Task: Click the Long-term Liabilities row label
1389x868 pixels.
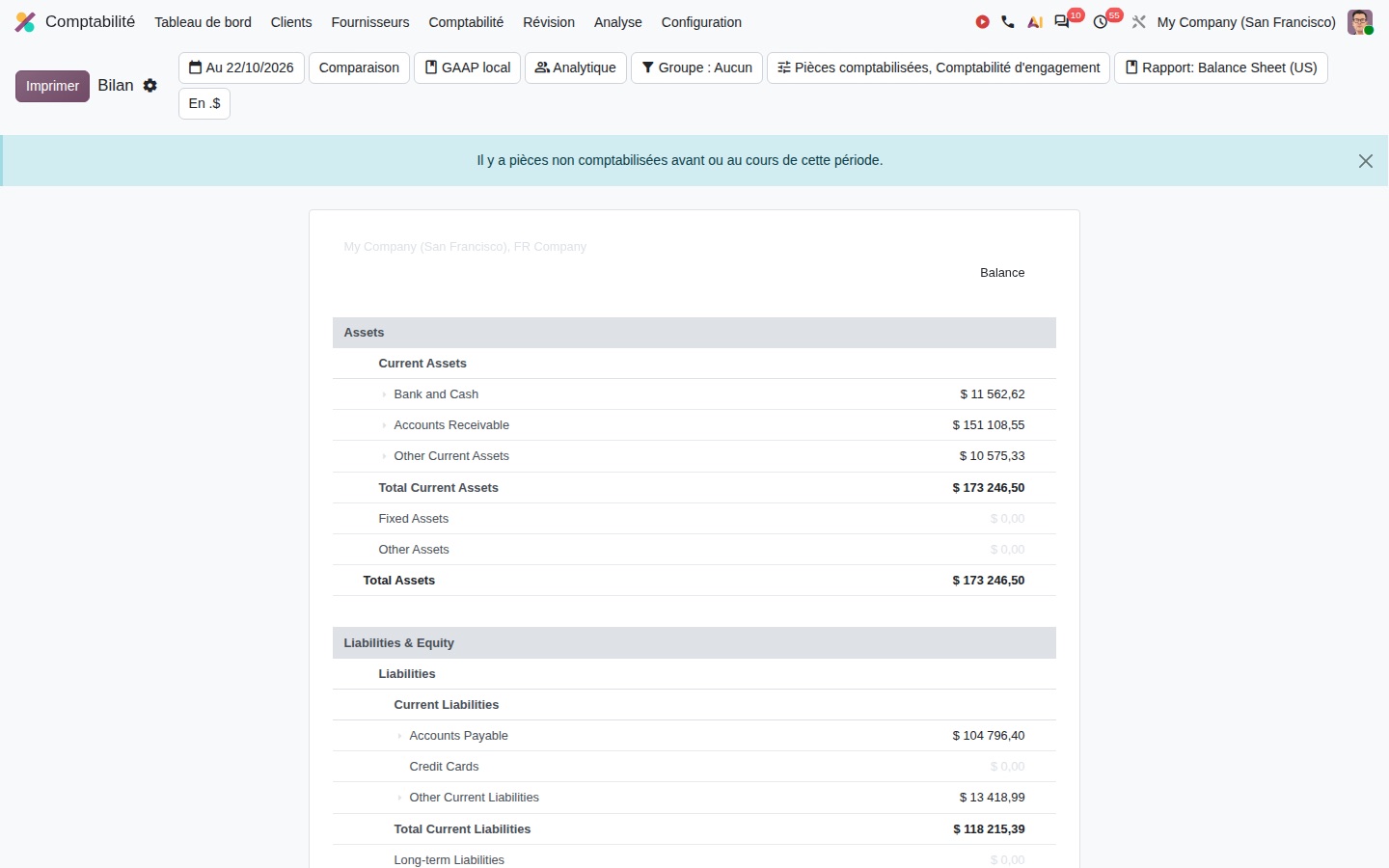Action: click(449, 860)
